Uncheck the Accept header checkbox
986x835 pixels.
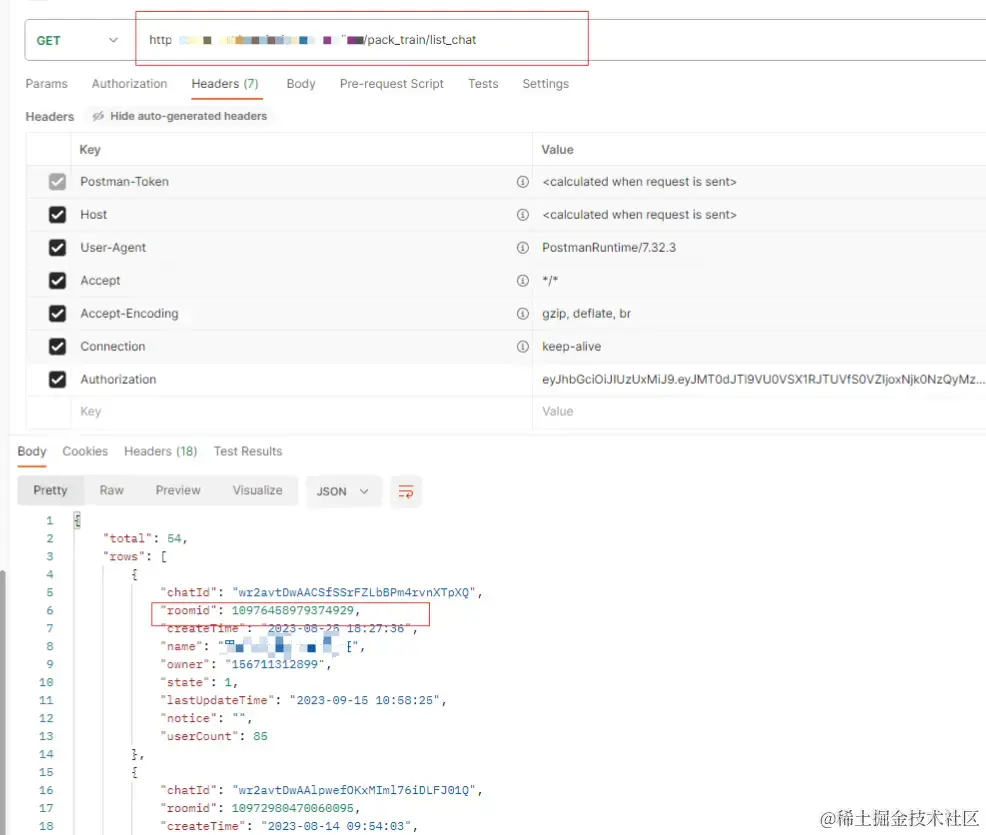pos(57,280)
